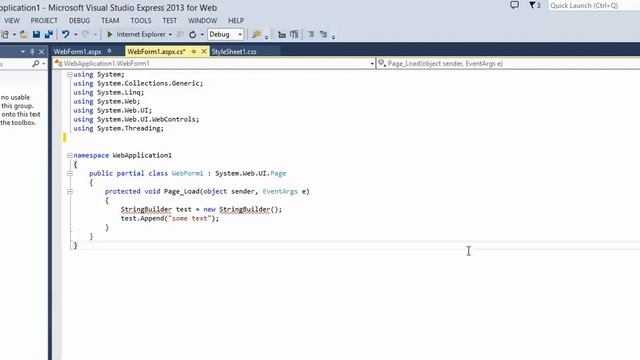Click the increase indent icon
Viewport: 640px width, 360px height.
click(x=294, y=35)
